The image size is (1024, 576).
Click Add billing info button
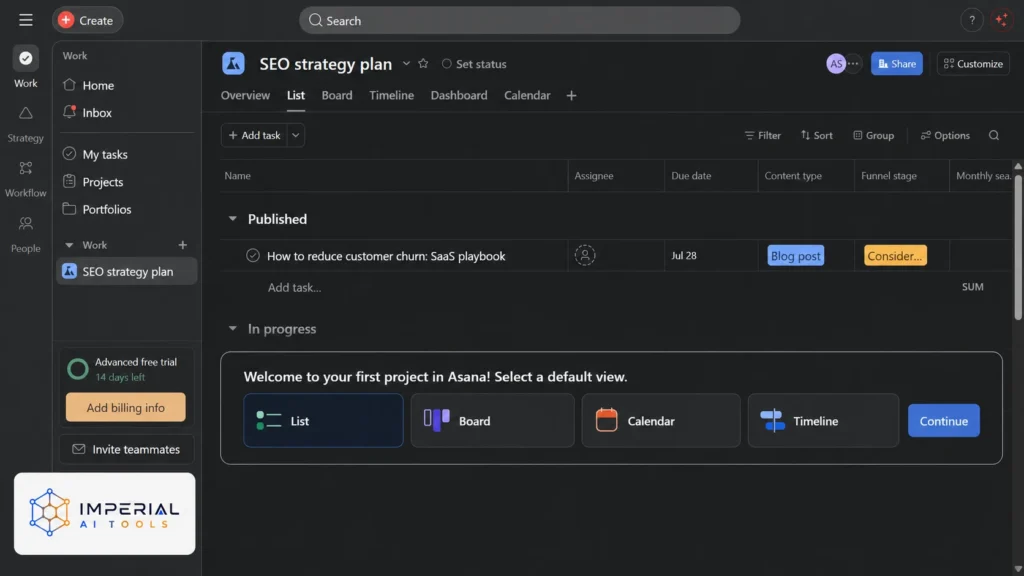[125, 408]
